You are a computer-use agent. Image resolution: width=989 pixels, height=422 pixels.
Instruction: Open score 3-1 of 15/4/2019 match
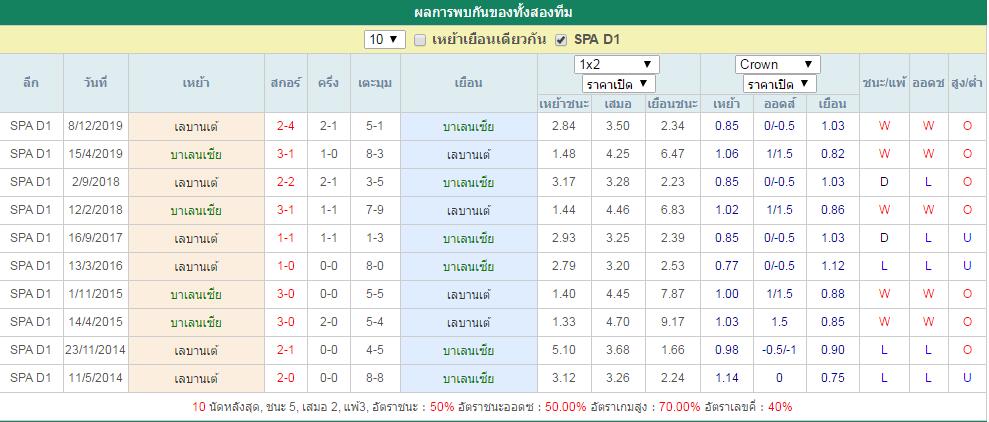pyautogui.click(x=285, y=154)
